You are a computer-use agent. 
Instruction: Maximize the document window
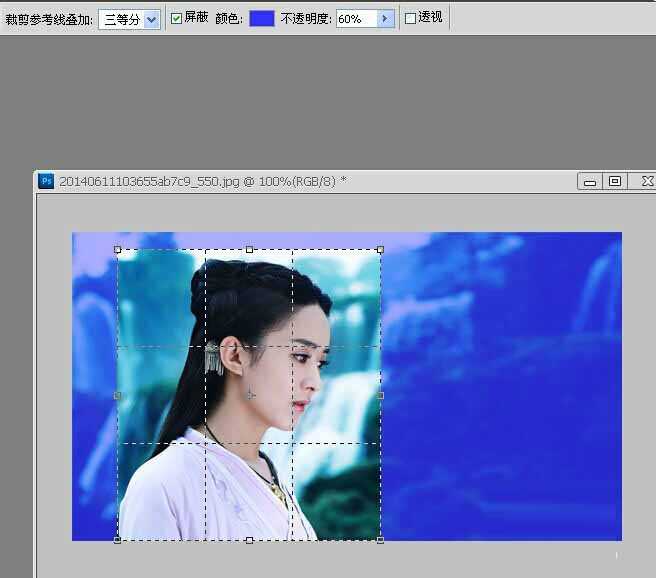[615, 181]
